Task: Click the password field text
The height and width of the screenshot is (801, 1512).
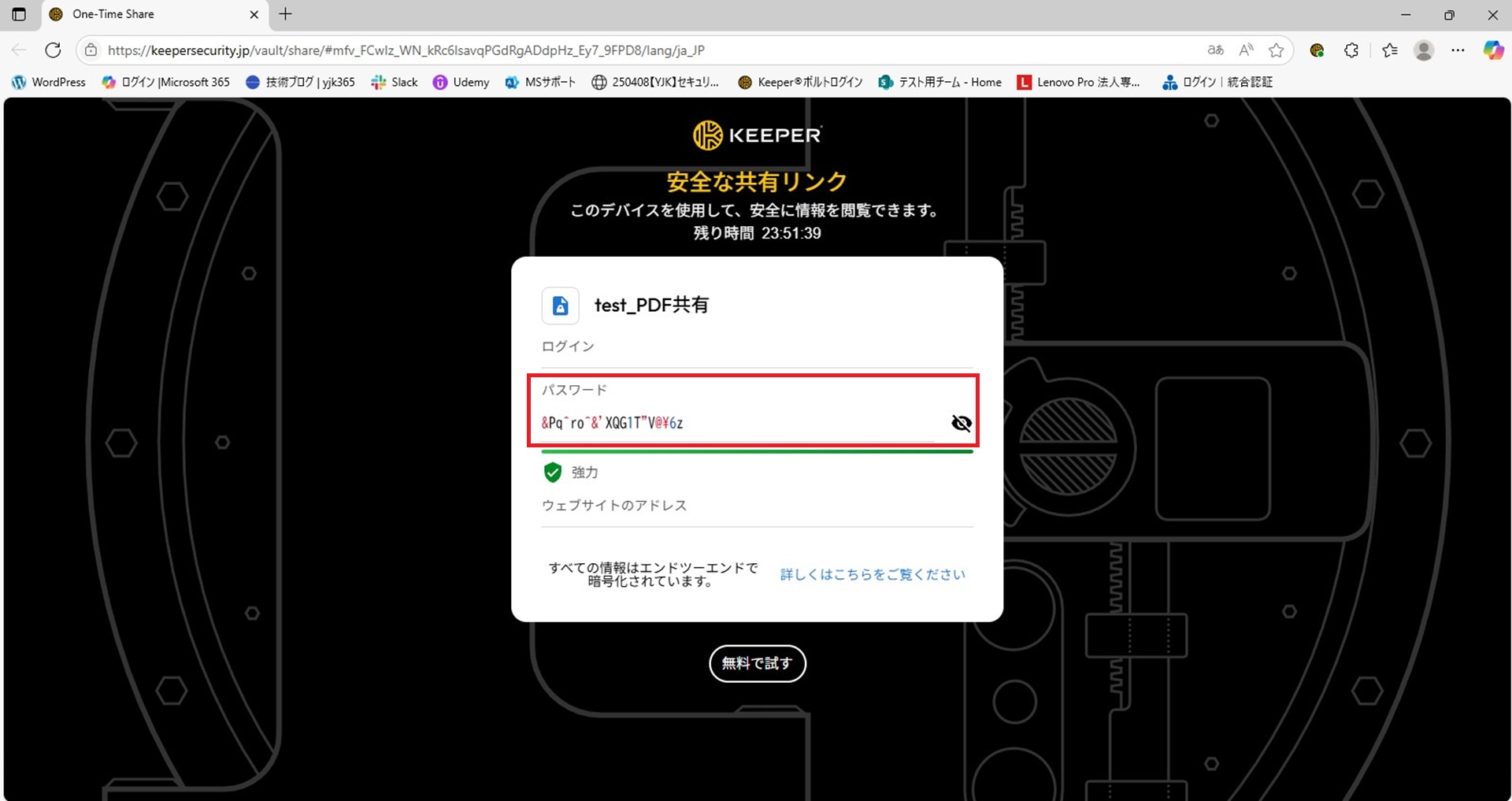Action: tap(612, 423)
